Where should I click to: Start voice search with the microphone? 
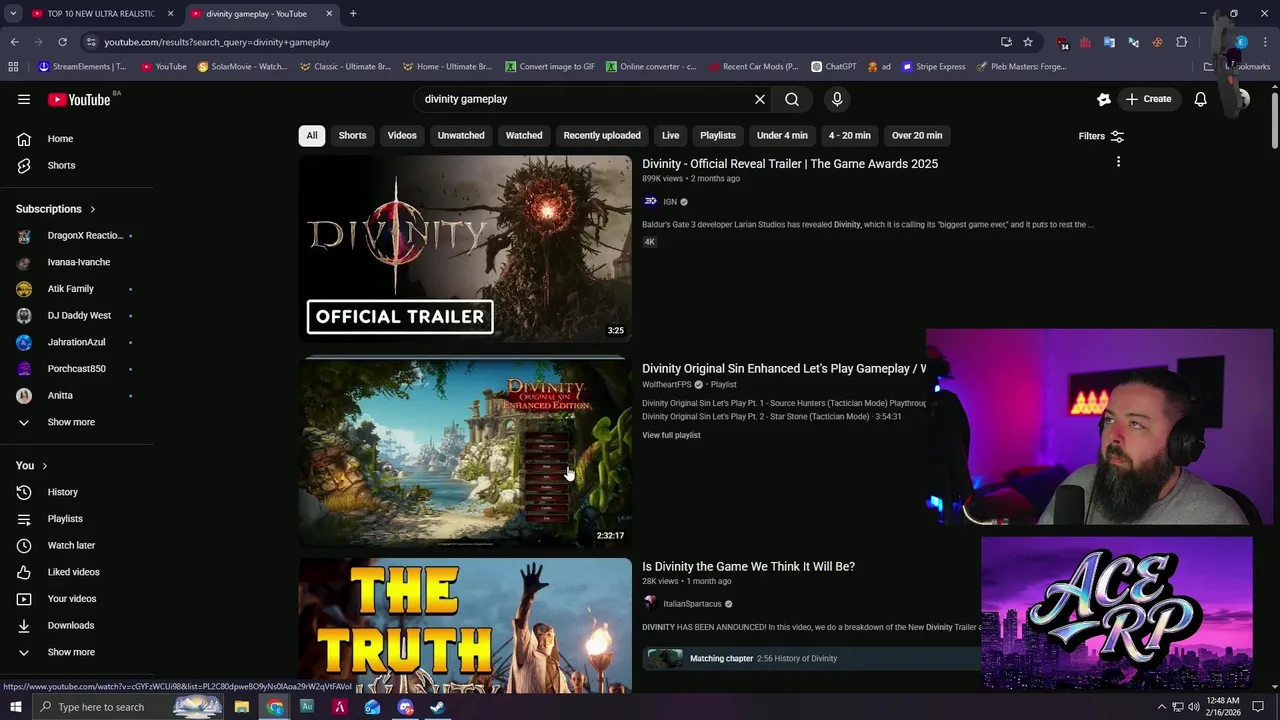[837, 99]
